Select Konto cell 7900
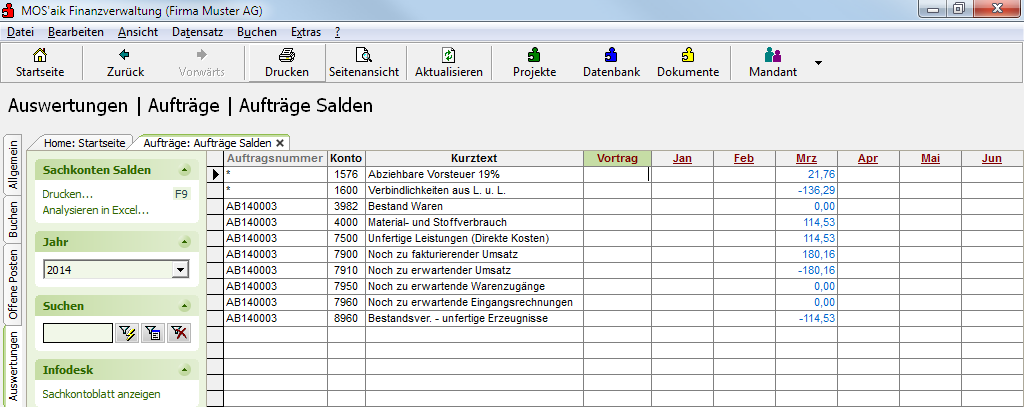This screenshot has height=407, width=1024. click(x=346, y=254)
